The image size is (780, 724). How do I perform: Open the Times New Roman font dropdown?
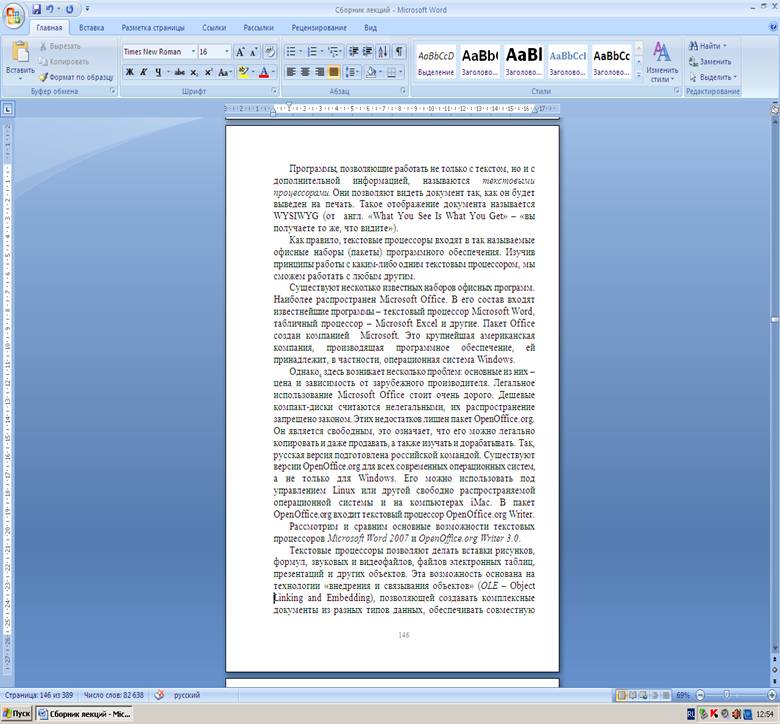[x=193, y=52]
